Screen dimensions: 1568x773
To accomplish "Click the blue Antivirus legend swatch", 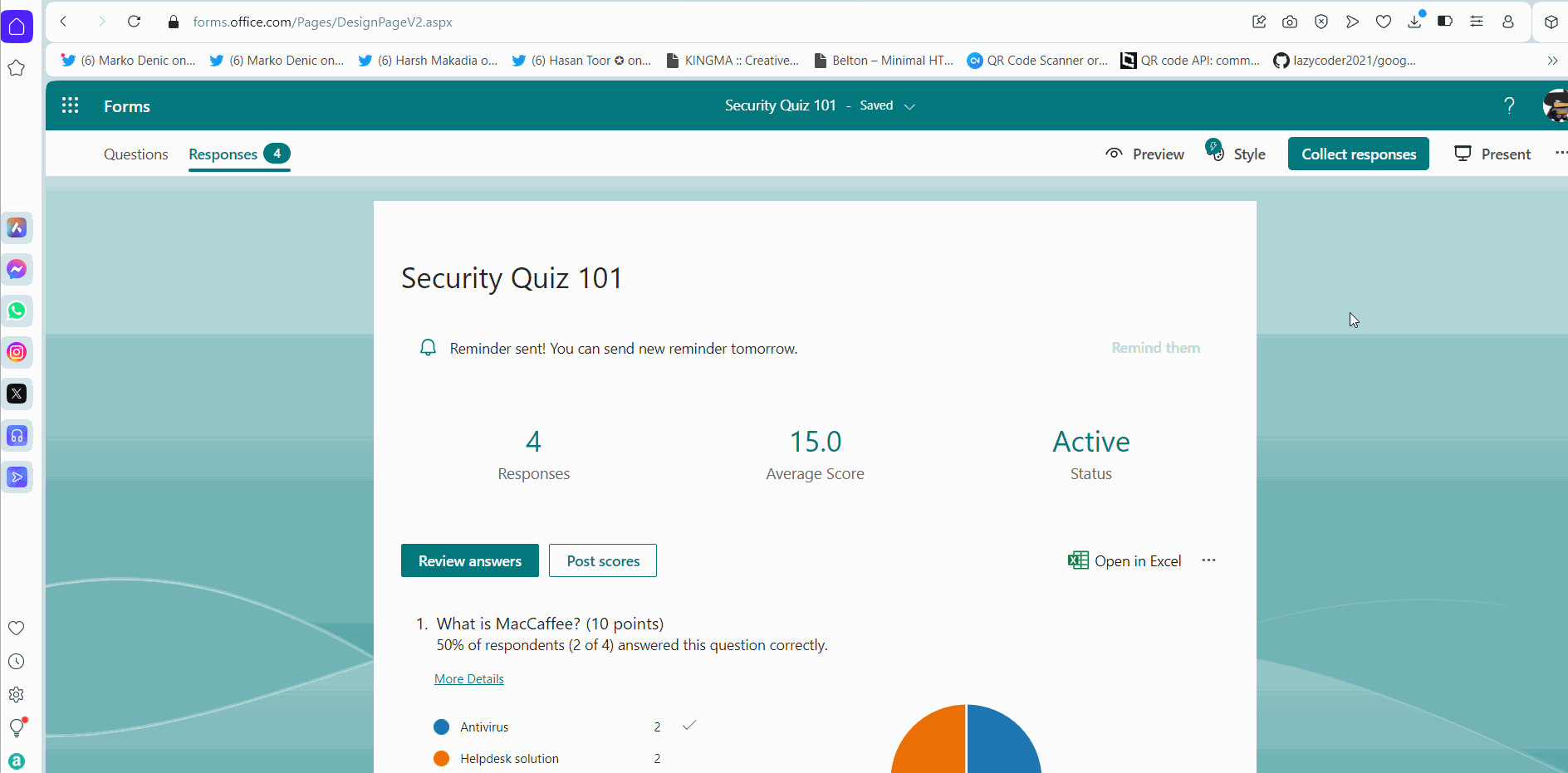I will point(442,727).
